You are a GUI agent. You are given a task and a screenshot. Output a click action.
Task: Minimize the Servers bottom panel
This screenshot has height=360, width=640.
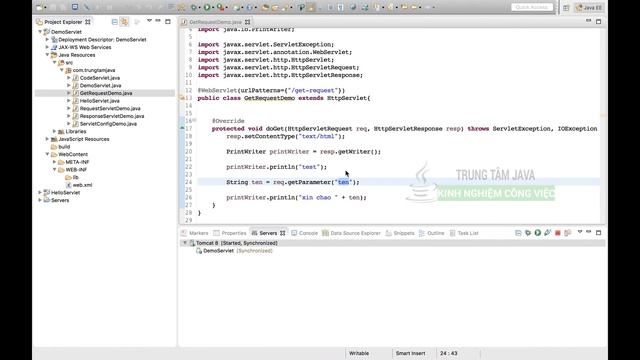tap(589, 232)
